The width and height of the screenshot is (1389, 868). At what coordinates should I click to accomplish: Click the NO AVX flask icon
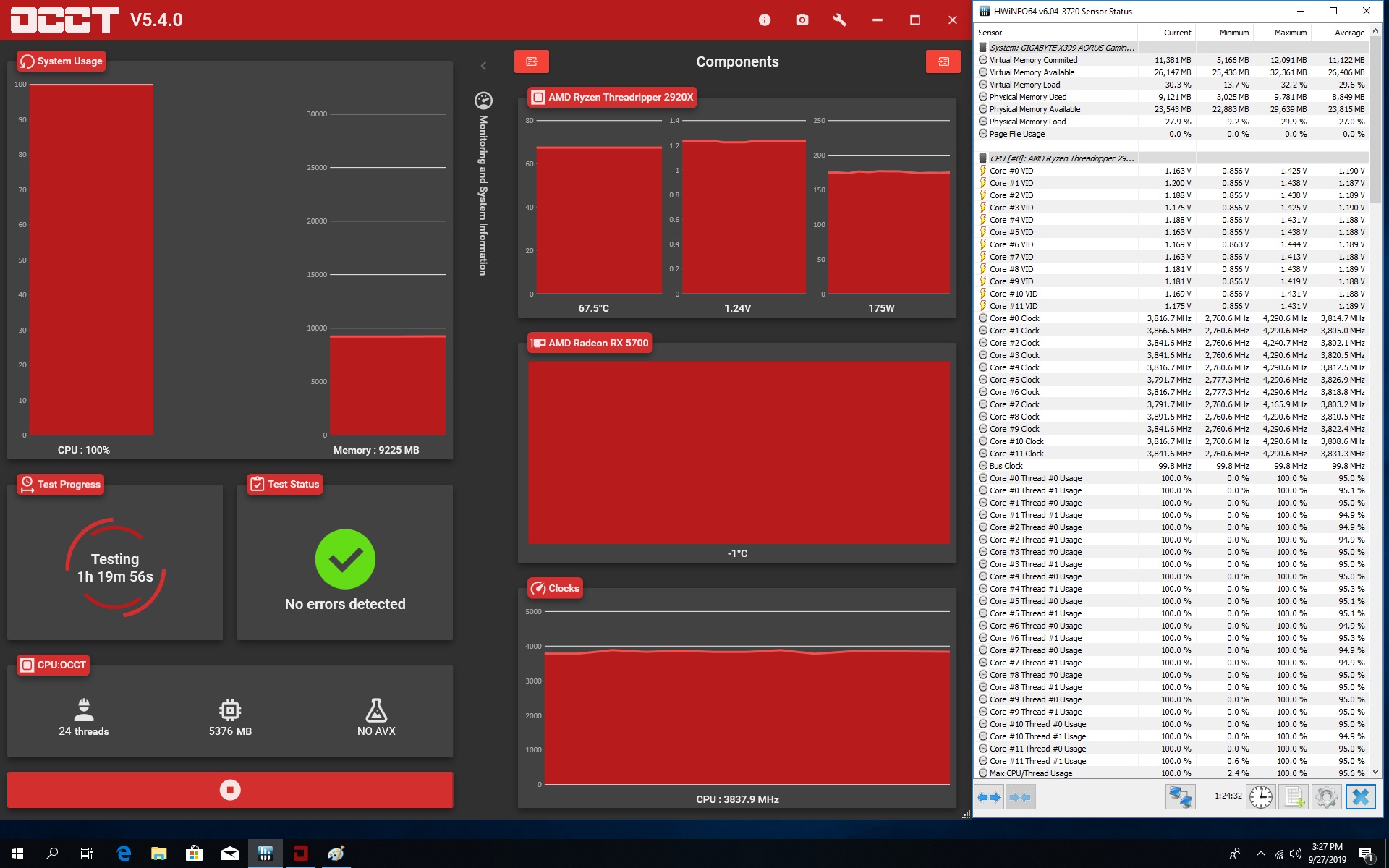click(x=376, y=710)
